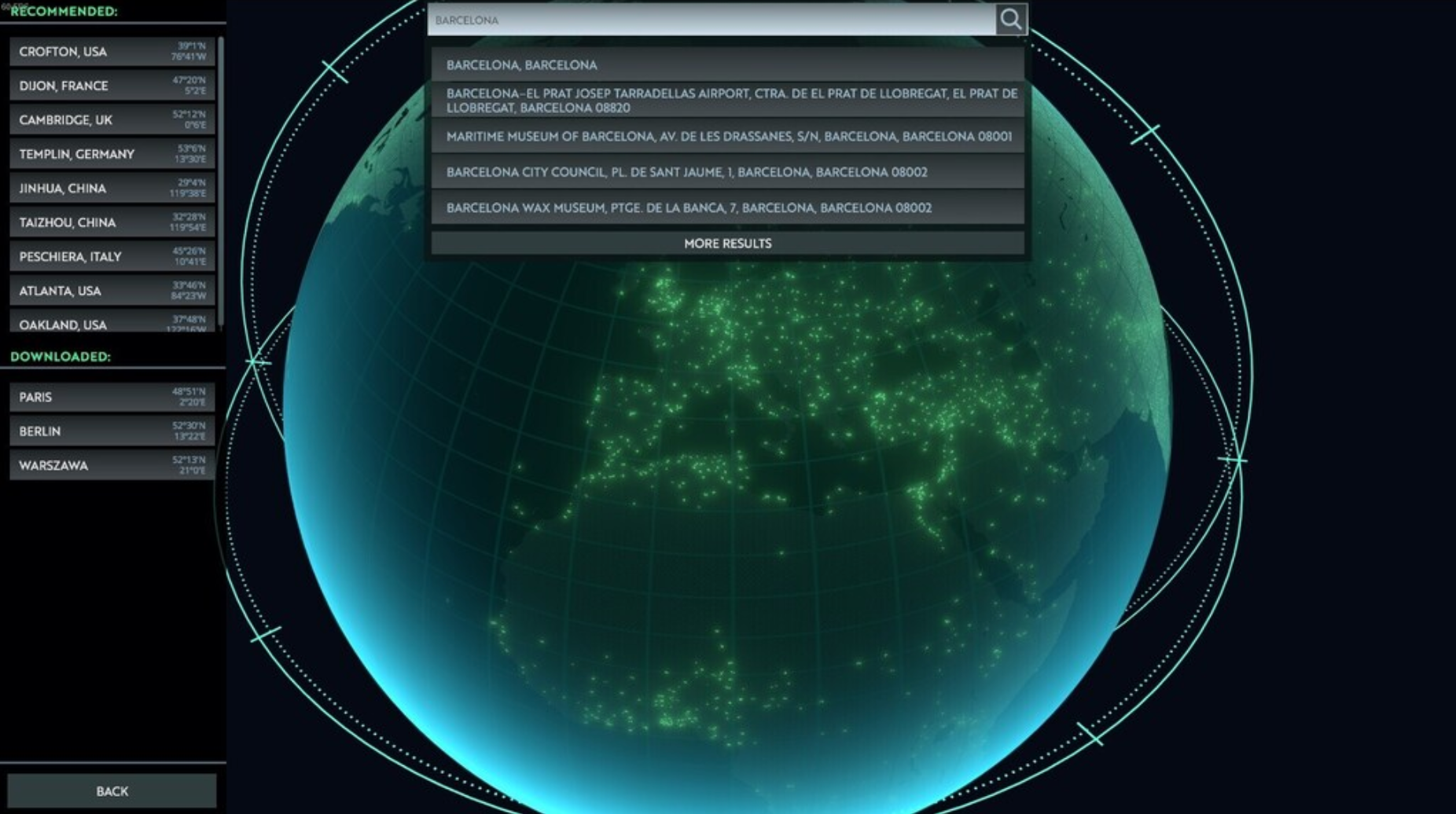The height and width of the screenshot is (814, 1456).
Task: Click the magnifying glass search icon
Action: 1013,19
